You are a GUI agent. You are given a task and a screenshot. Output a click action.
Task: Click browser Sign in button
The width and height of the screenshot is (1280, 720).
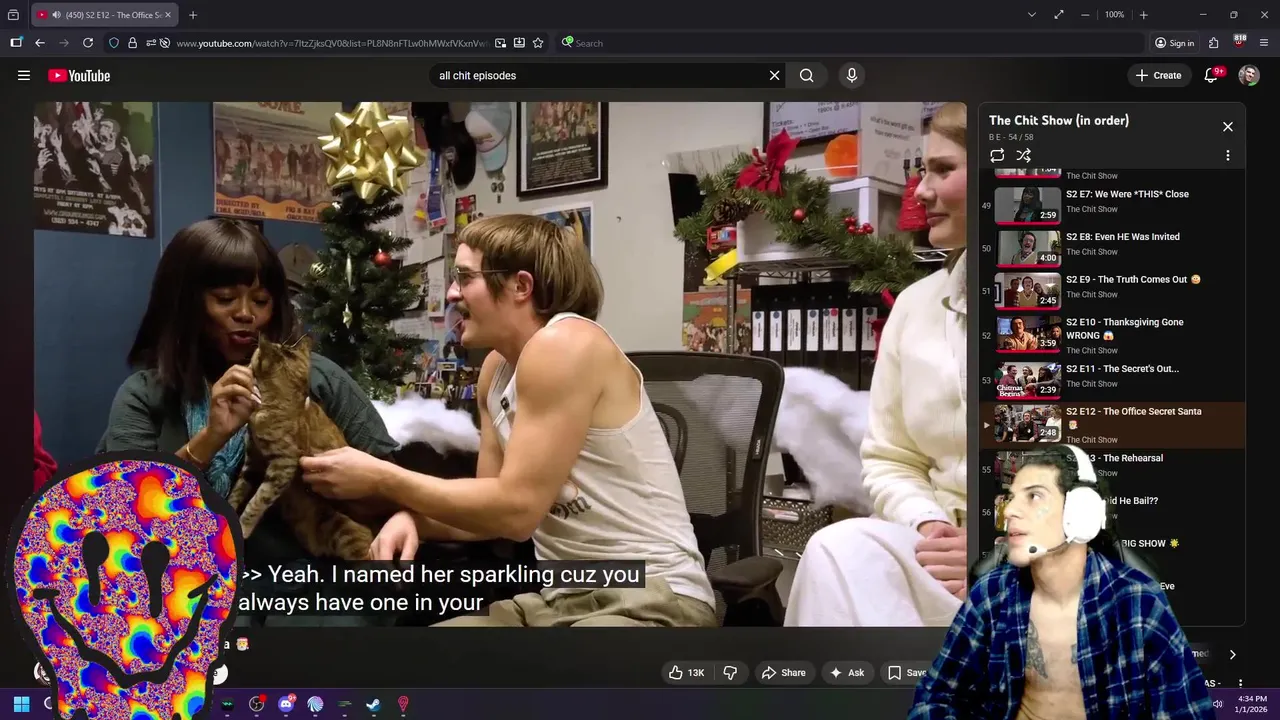coord(1174,43)
